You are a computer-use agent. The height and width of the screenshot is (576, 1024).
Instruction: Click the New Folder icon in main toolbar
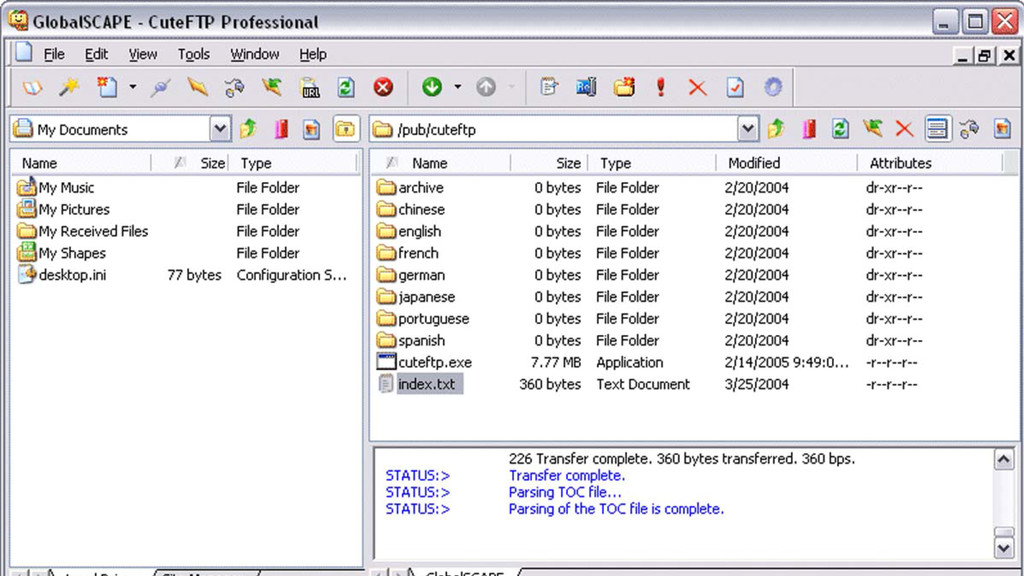point(624,87)
